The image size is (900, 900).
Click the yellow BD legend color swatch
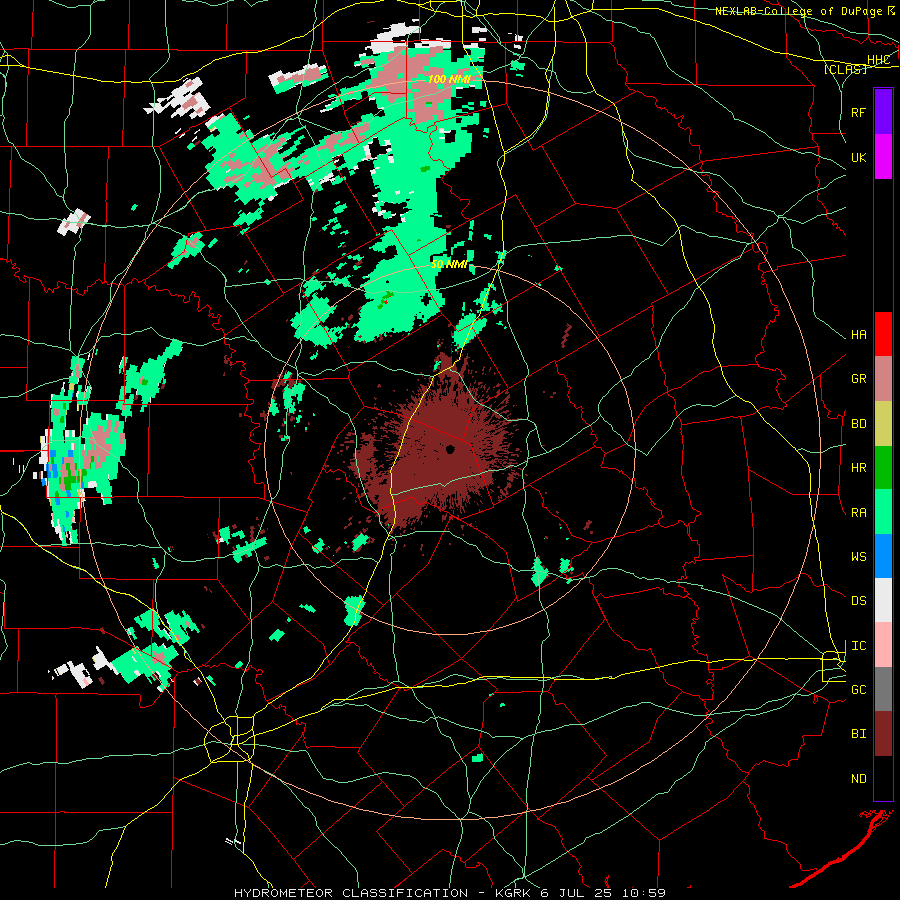tap(883, 424)
